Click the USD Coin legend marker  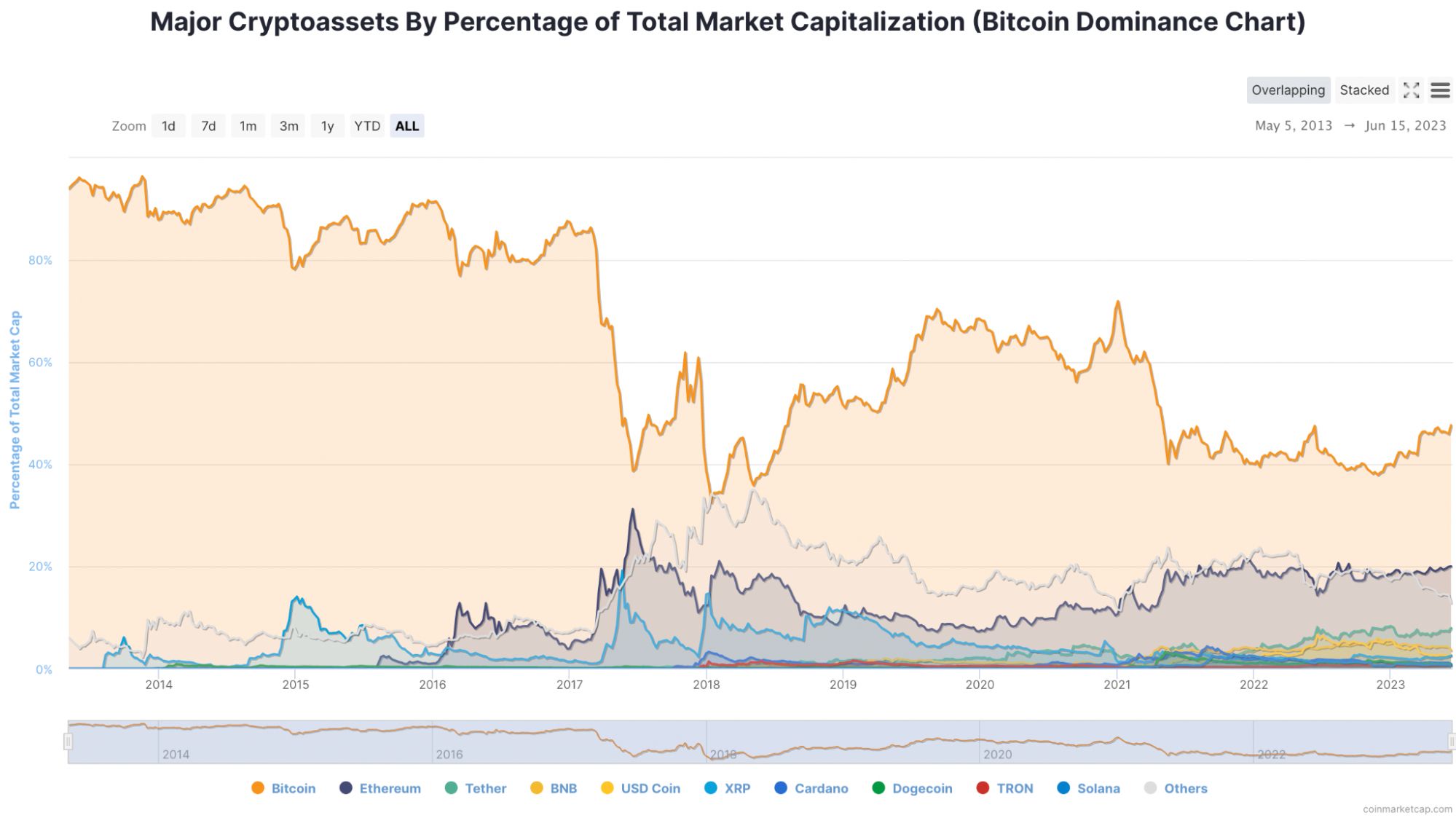tap(607, 788)
